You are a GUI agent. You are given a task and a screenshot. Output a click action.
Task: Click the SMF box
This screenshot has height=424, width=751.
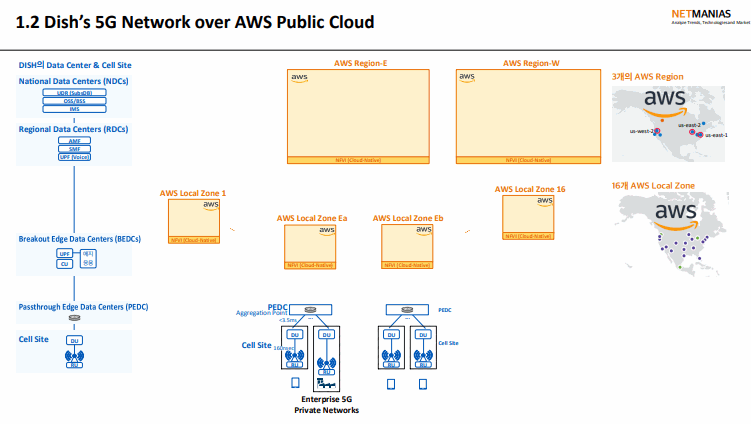point(74,149)
